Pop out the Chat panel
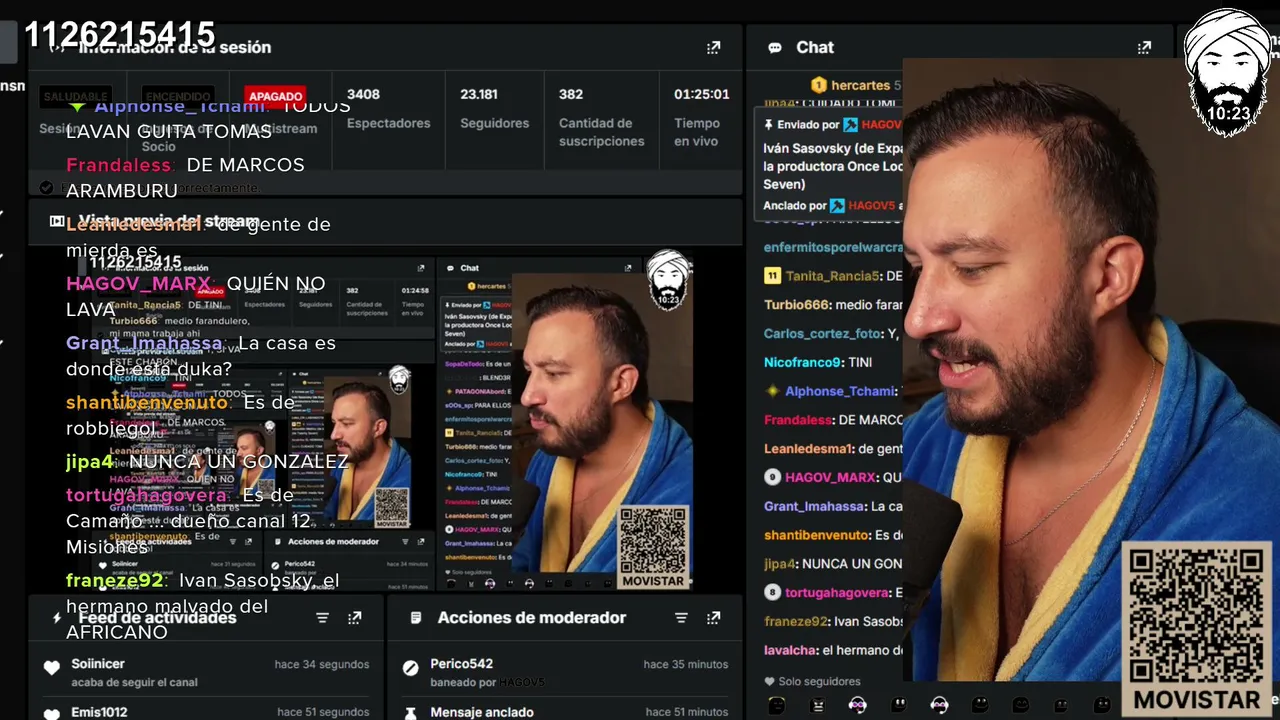This screenshot has width=1280, height=720. tap(1144, 47)
